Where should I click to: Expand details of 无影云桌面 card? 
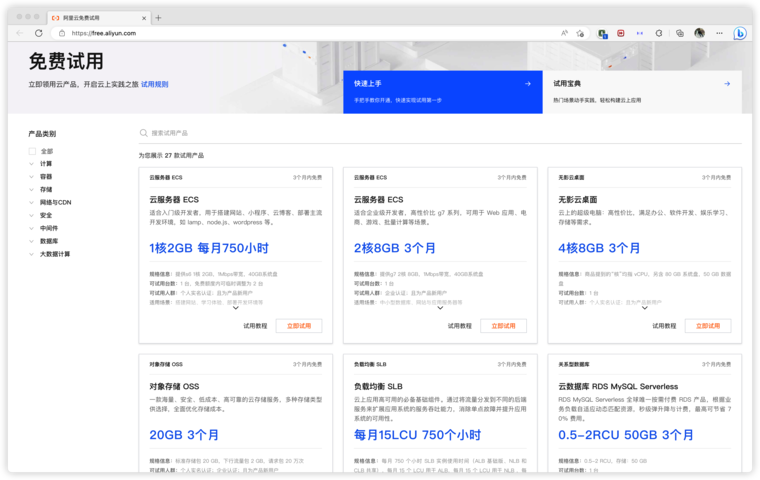point(645,308)
